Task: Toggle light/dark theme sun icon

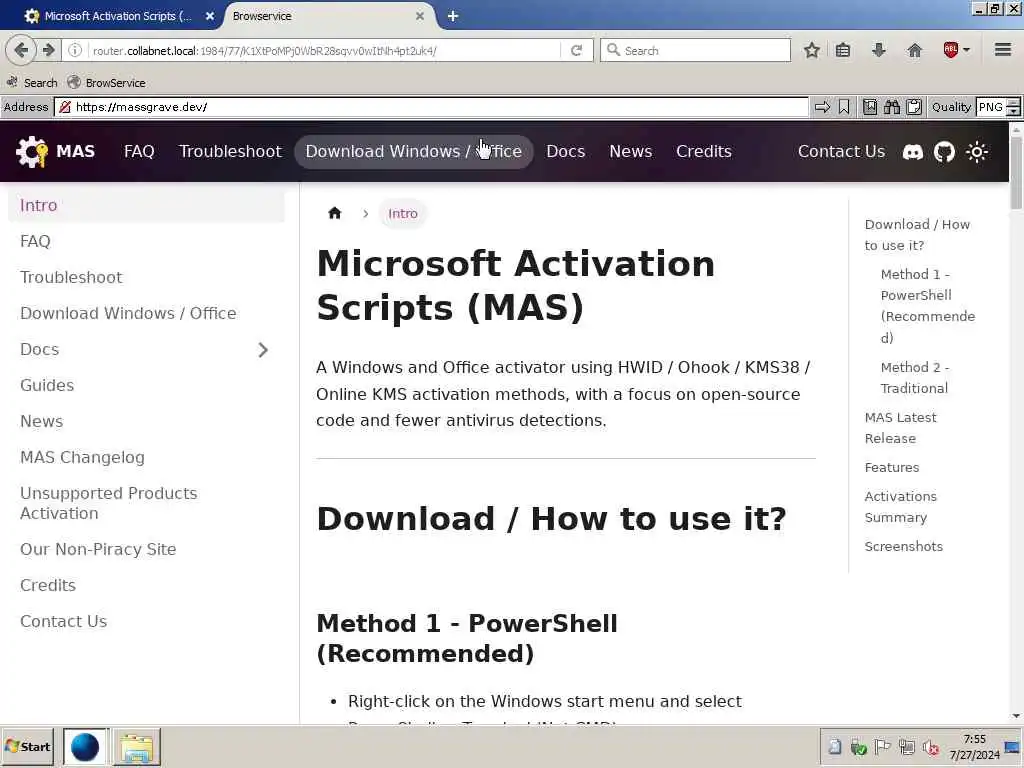Action: point(977,152)
